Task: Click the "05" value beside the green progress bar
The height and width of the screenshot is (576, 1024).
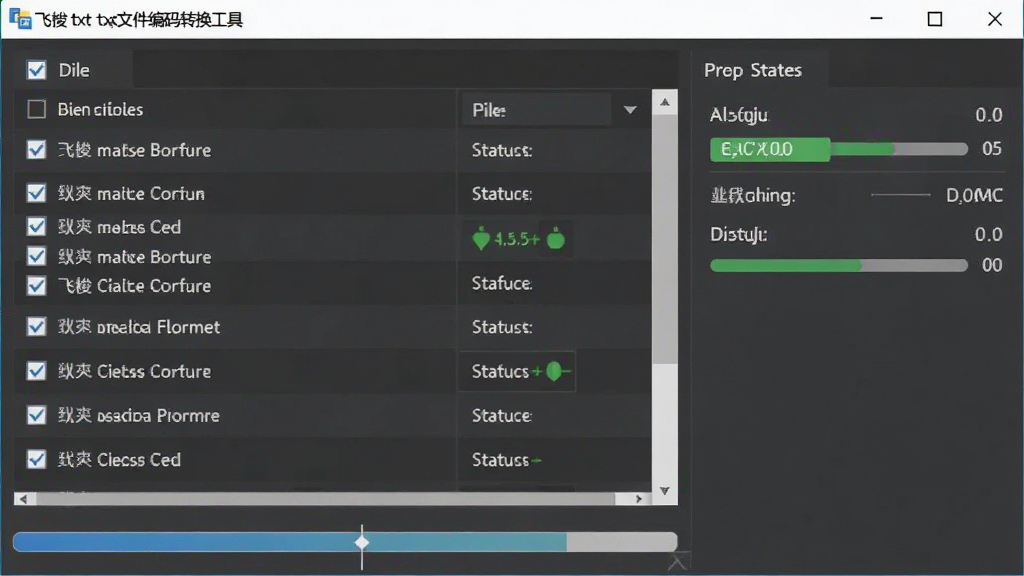Action: 992,148
